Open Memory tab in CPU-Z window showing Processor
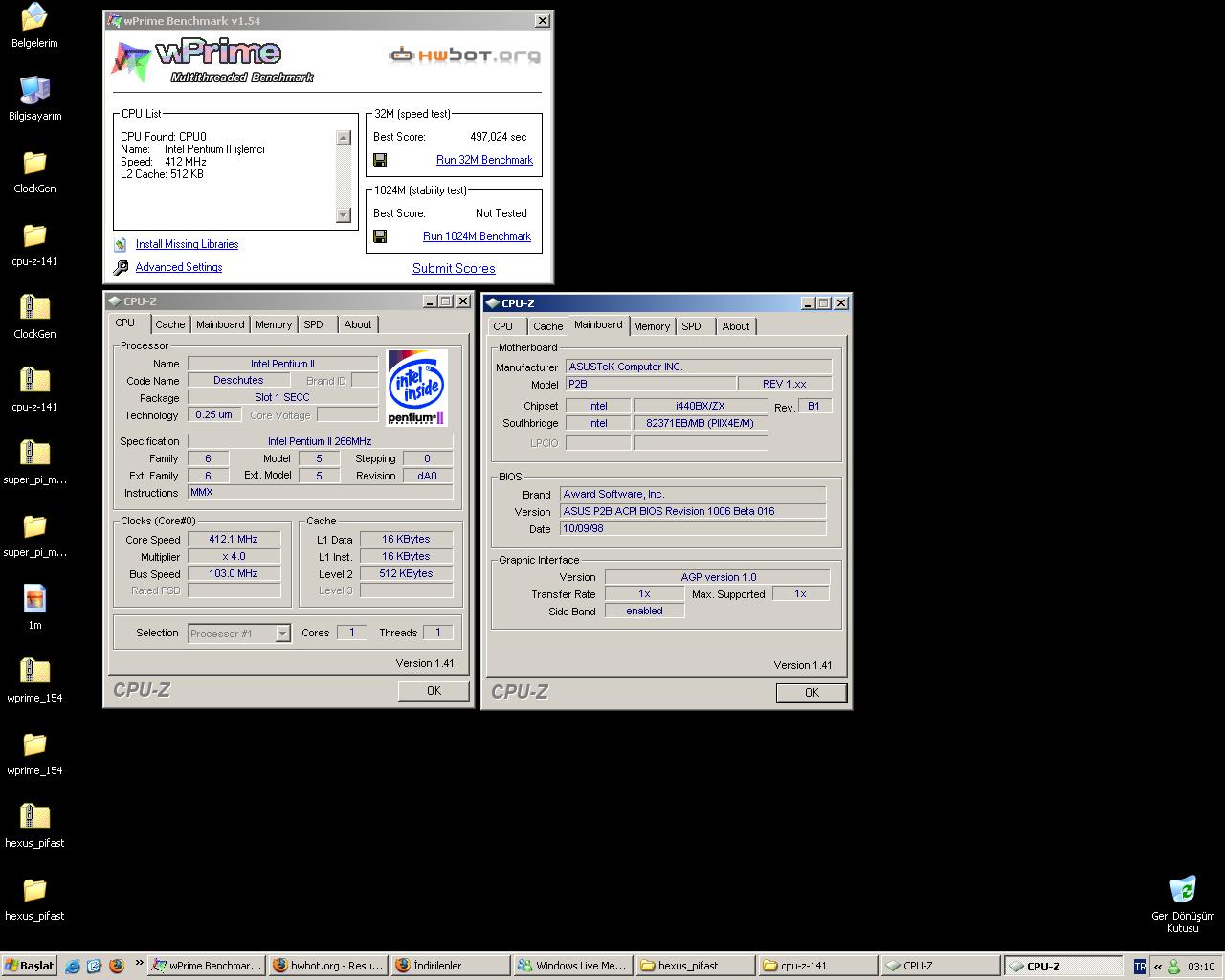This screenshot has height=980, width=1225. point(274,324)
